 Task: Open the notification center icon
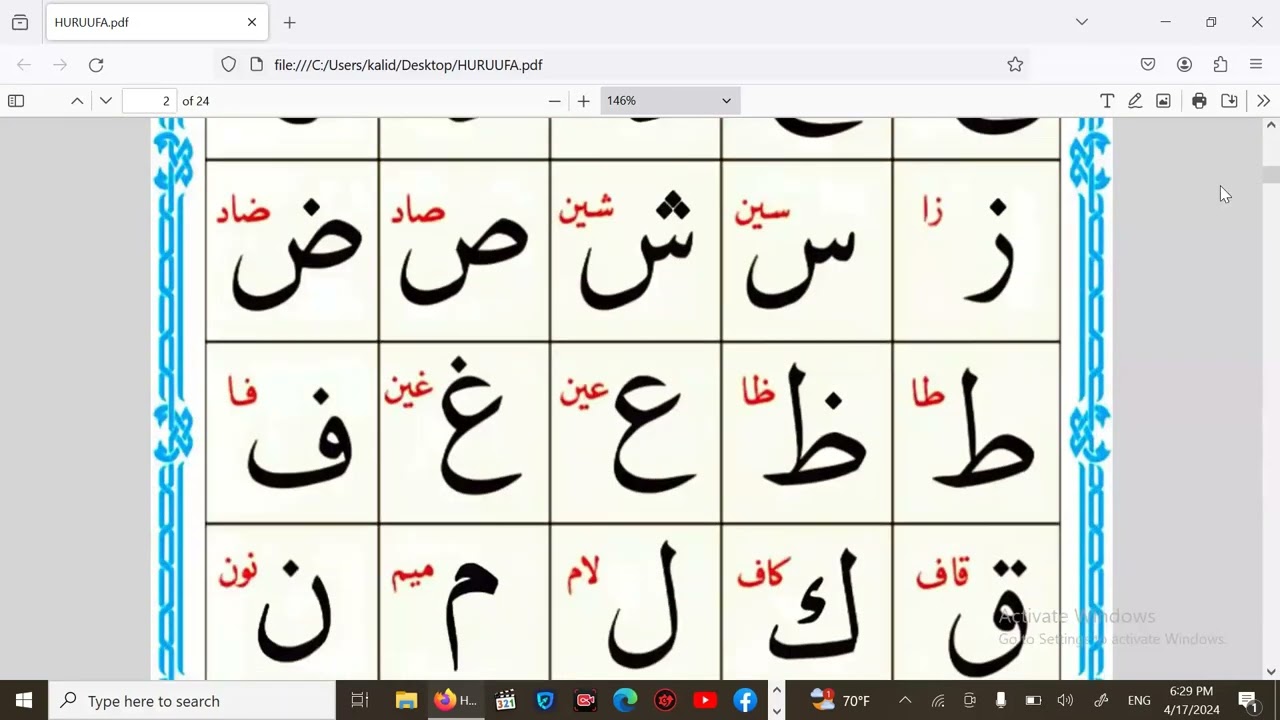[1248, 701]
